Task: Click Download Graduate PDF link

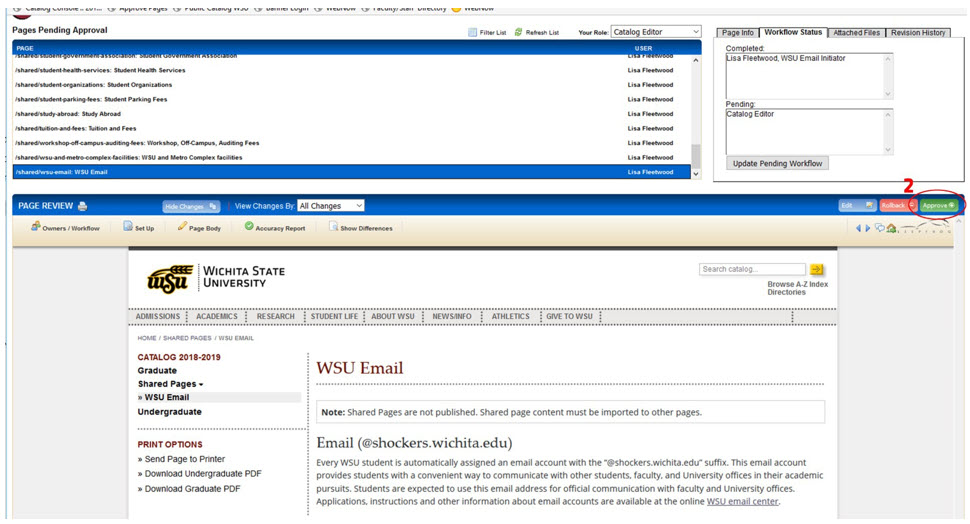Action: coord(192,489)
